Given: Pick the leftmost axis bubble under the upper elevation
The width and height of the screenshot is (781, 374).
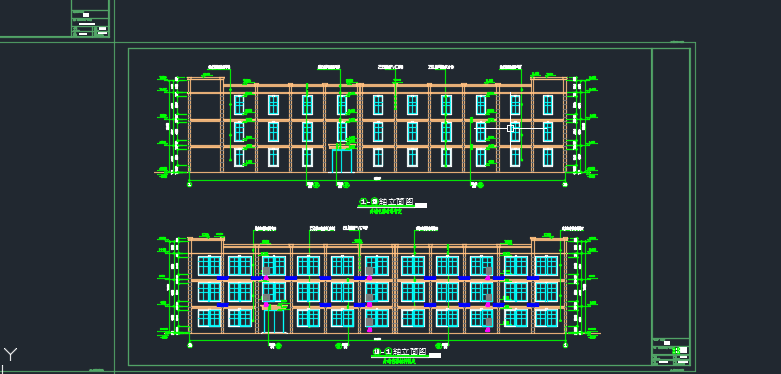Looking at the screenshot, I should pyautogui.click(x=189, y=185).
